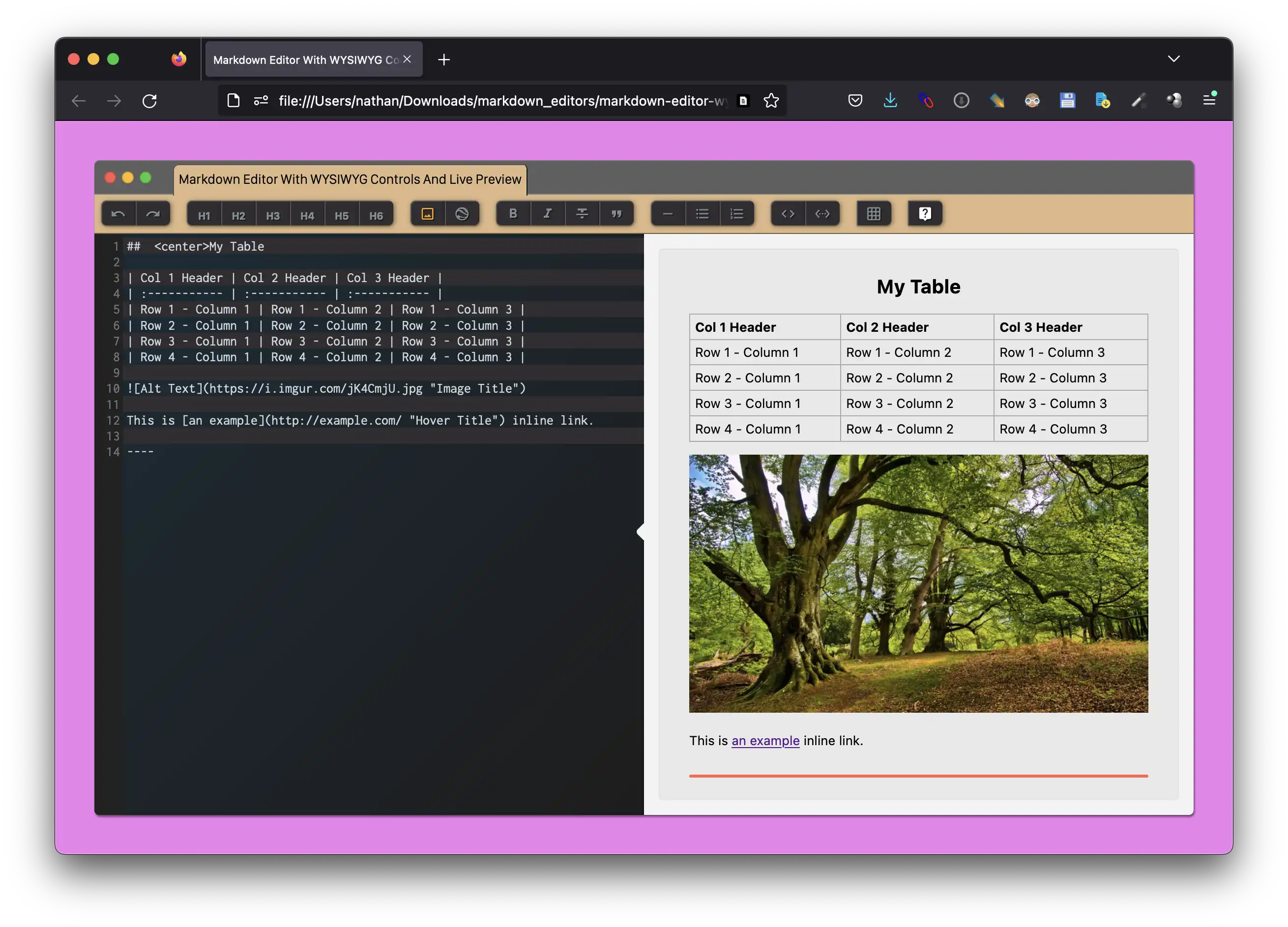Image resolution: width=1288 pixels, height=927 pixels.
Task: Insert image with the picture icon
Action: [428, 214]
